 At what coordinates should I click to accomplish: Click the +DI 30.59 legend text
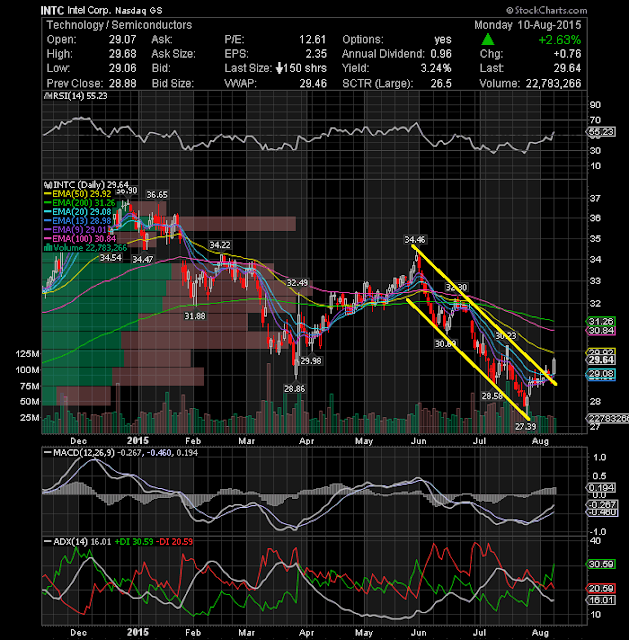coord(134,542)
